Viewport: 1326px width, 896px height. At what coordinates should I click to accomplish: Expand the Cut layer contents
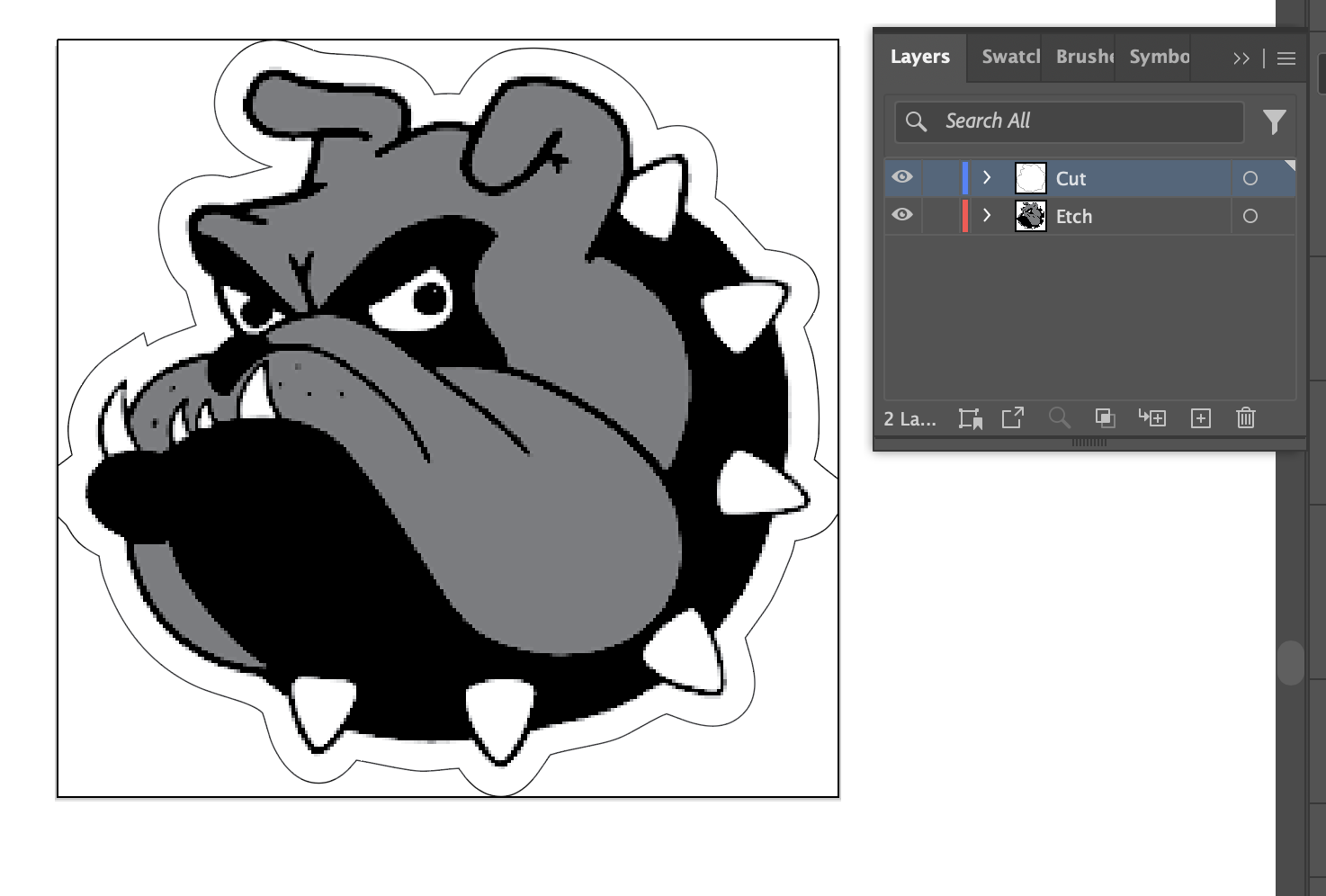click(987, 177)
